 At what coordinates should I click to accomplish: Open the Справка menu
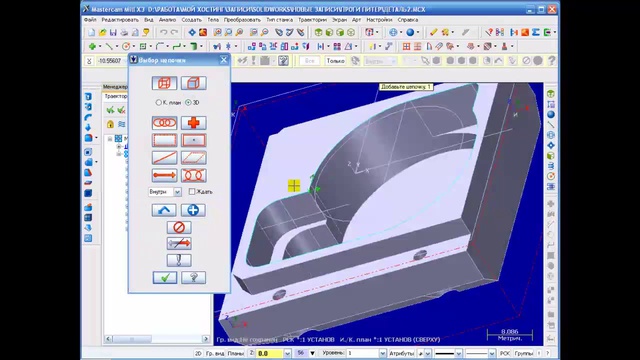pos(408,20)
